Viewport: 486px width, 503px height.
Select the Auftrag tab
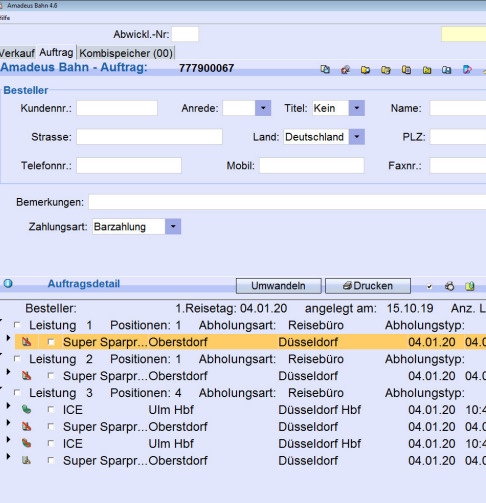click(x=56, y=52)
